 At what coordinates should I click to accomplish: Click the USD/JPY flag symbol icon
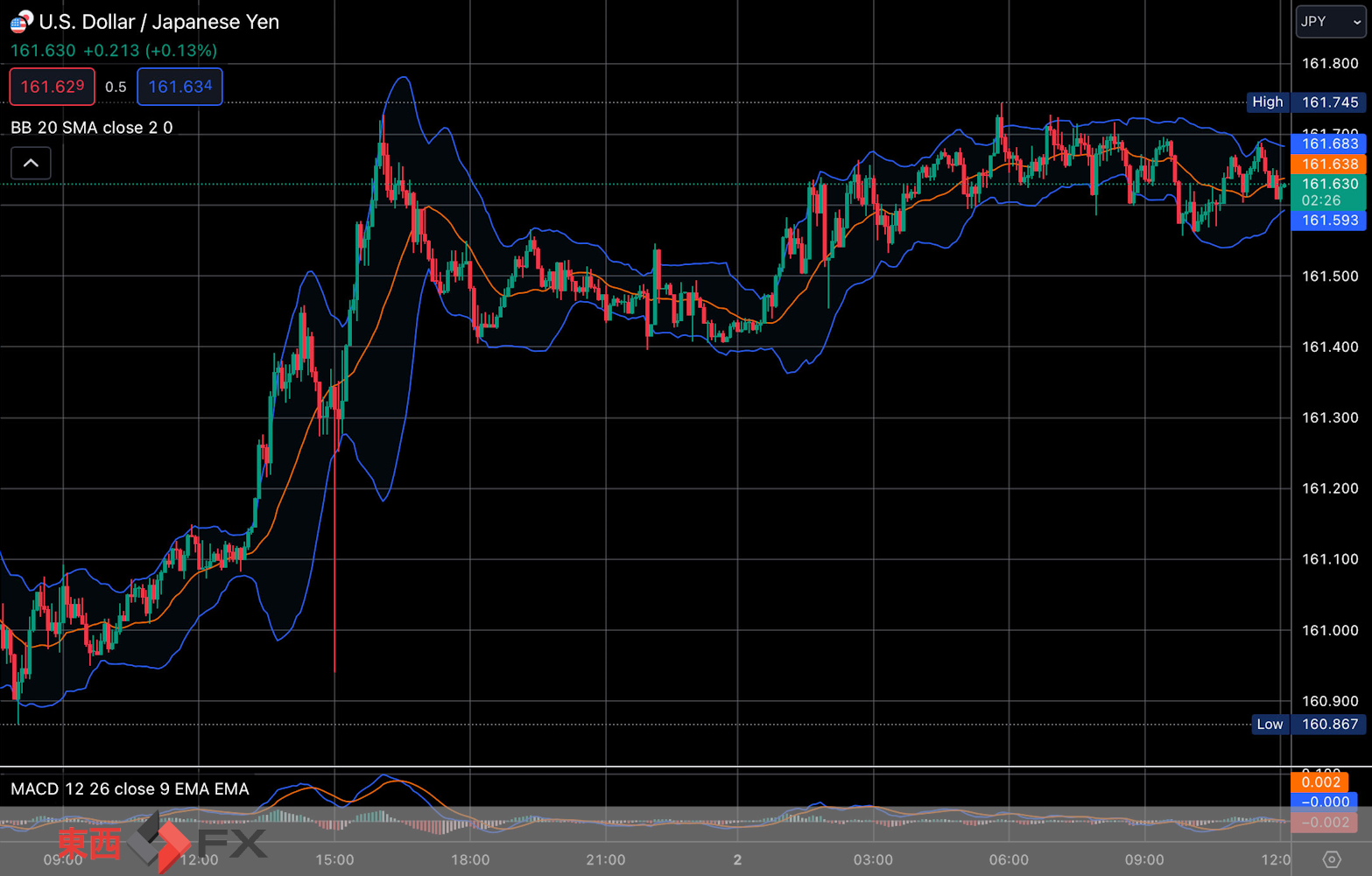(22, 21)
